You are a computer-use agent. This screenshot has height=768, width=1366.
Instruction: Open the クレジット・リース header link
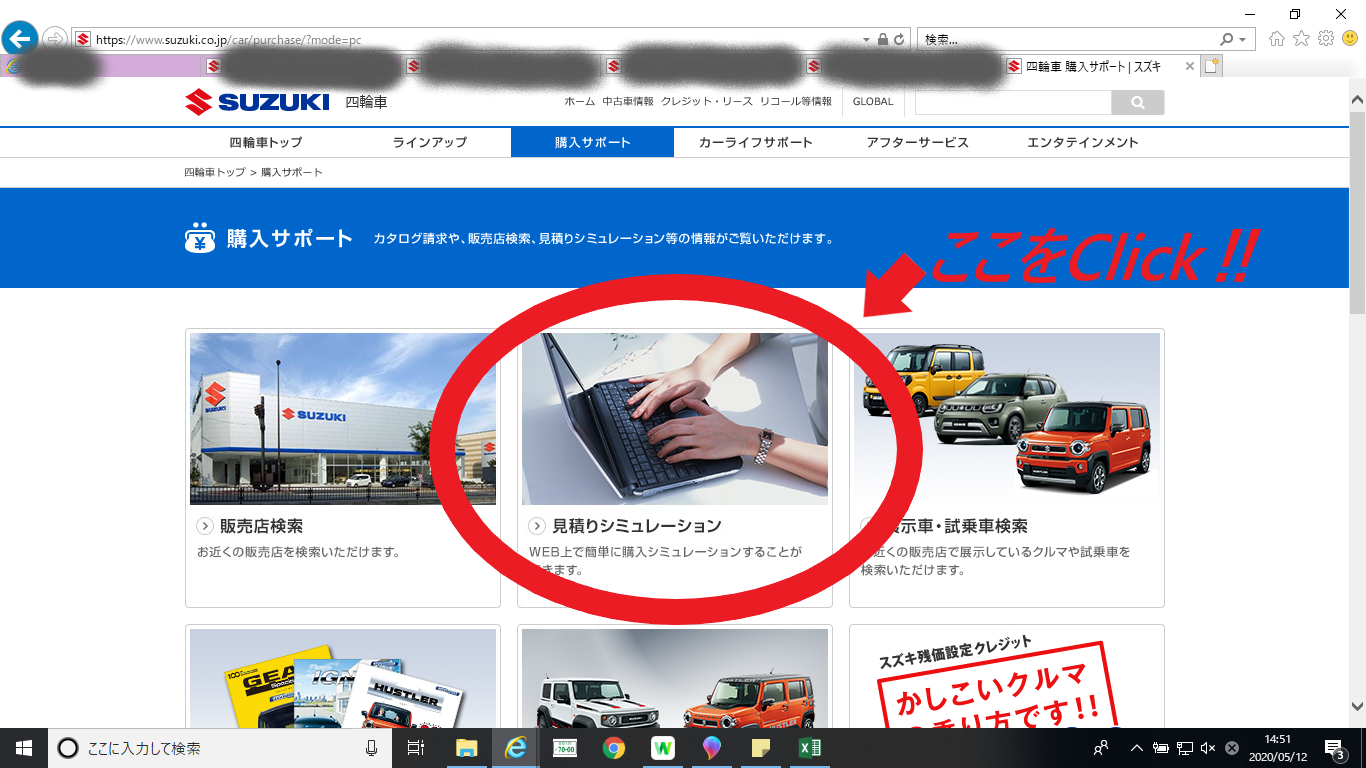(x=706, y=101)
